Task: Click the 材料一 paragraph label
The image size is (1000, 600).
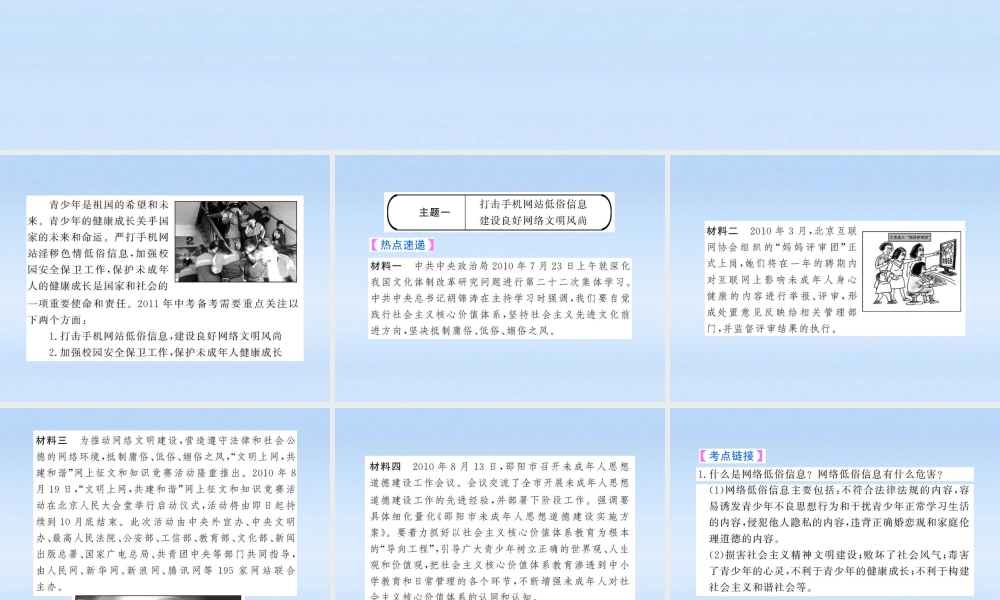Action: coord(386,265)
